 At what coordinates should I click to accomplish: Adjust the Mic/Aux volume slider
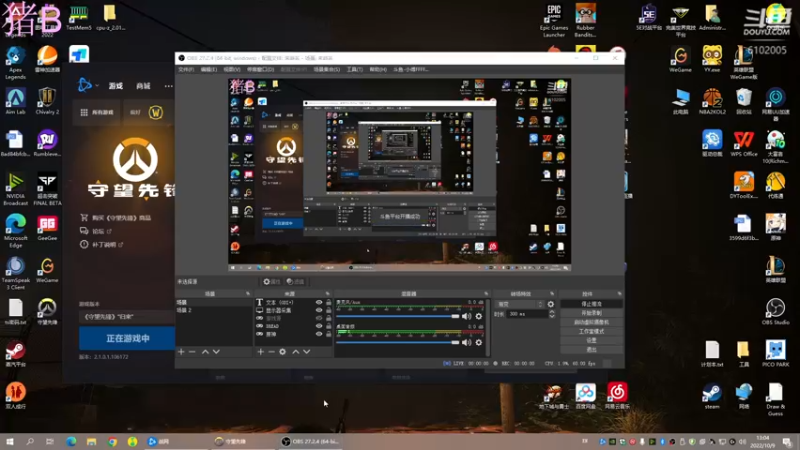click(x=398, y=316)
